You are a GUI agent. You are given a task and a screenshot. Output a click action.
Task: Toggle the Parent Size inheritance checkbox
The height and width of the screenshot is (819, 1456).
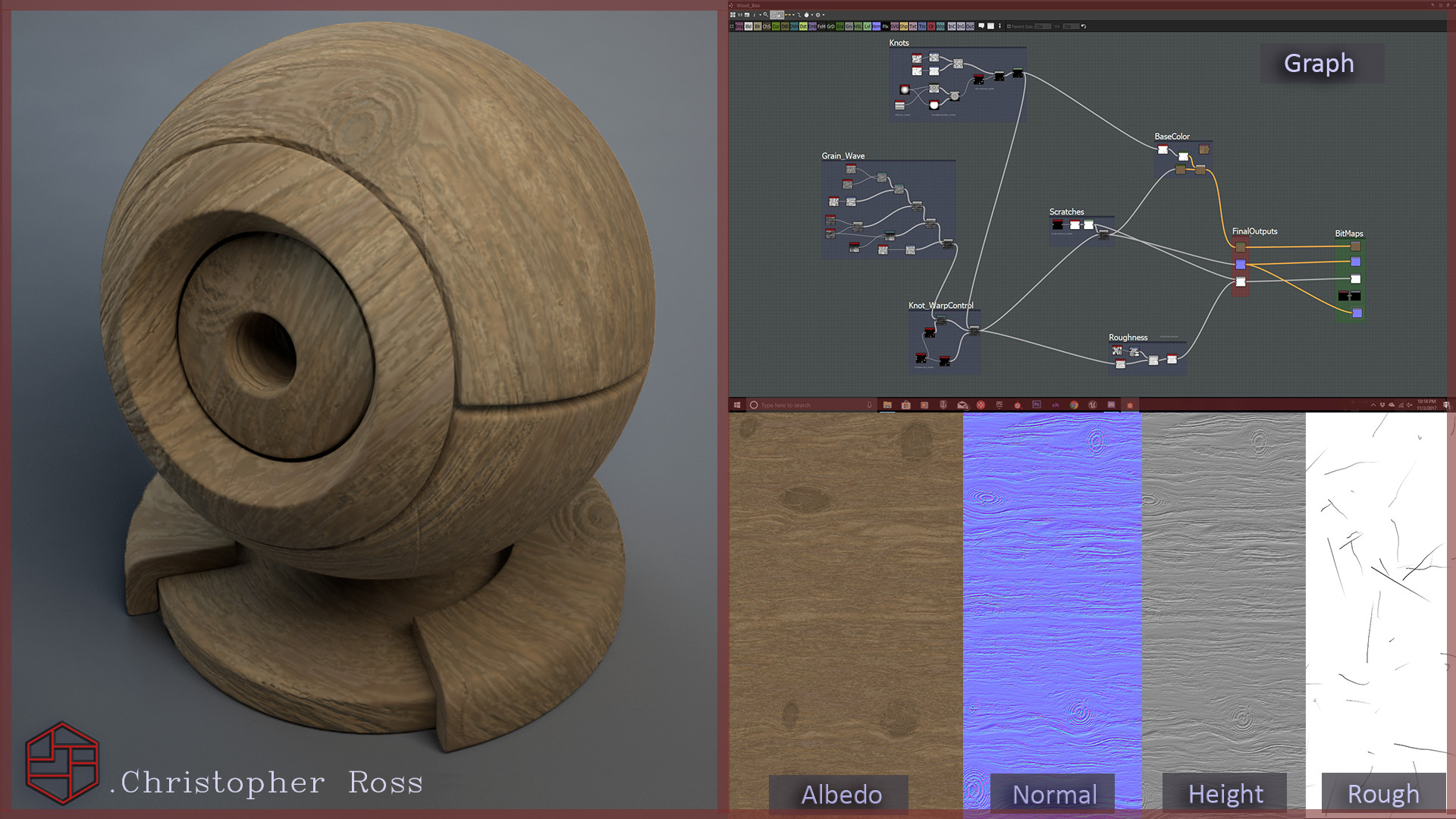point(1009,28)
